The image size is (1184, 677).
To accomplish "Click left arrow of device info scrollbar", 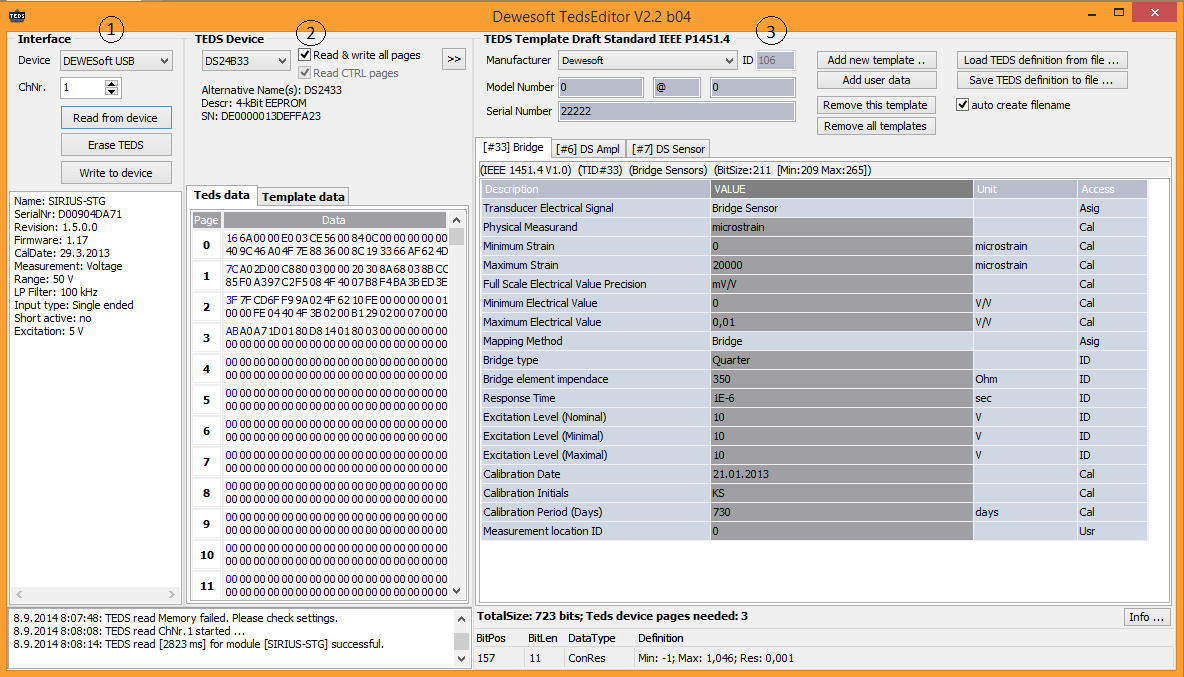I will pyautogui.click(x=19, y=595).
